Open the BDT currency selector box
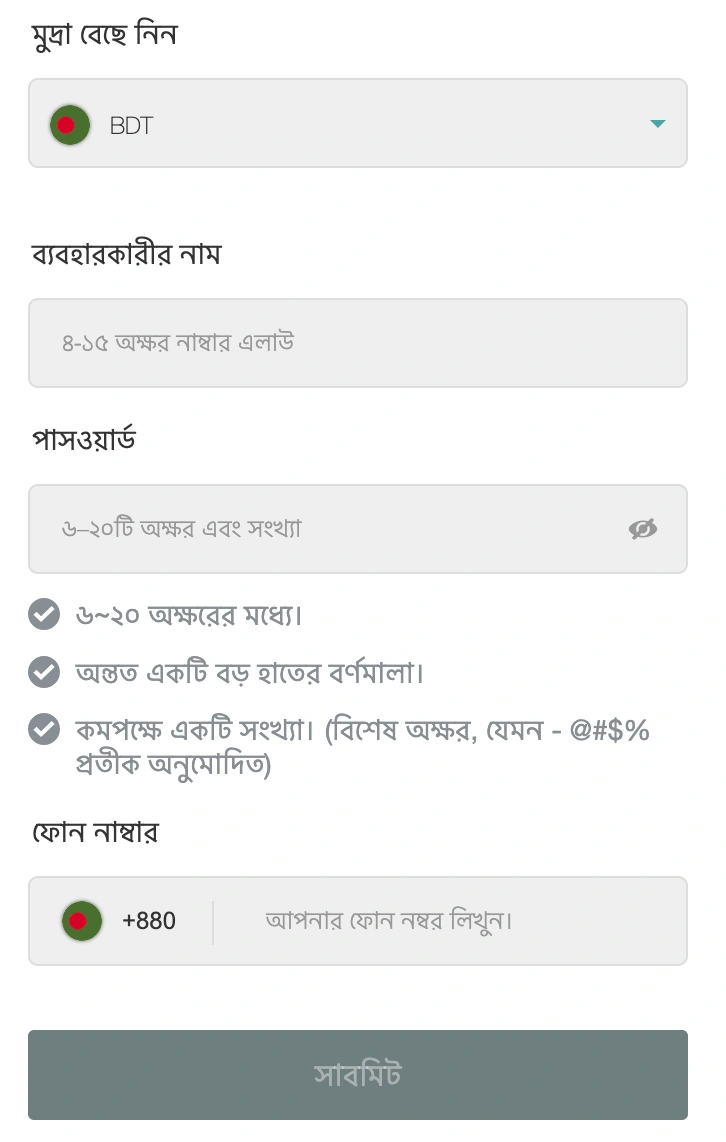726x1142 pixels. [x=358, y=123]
